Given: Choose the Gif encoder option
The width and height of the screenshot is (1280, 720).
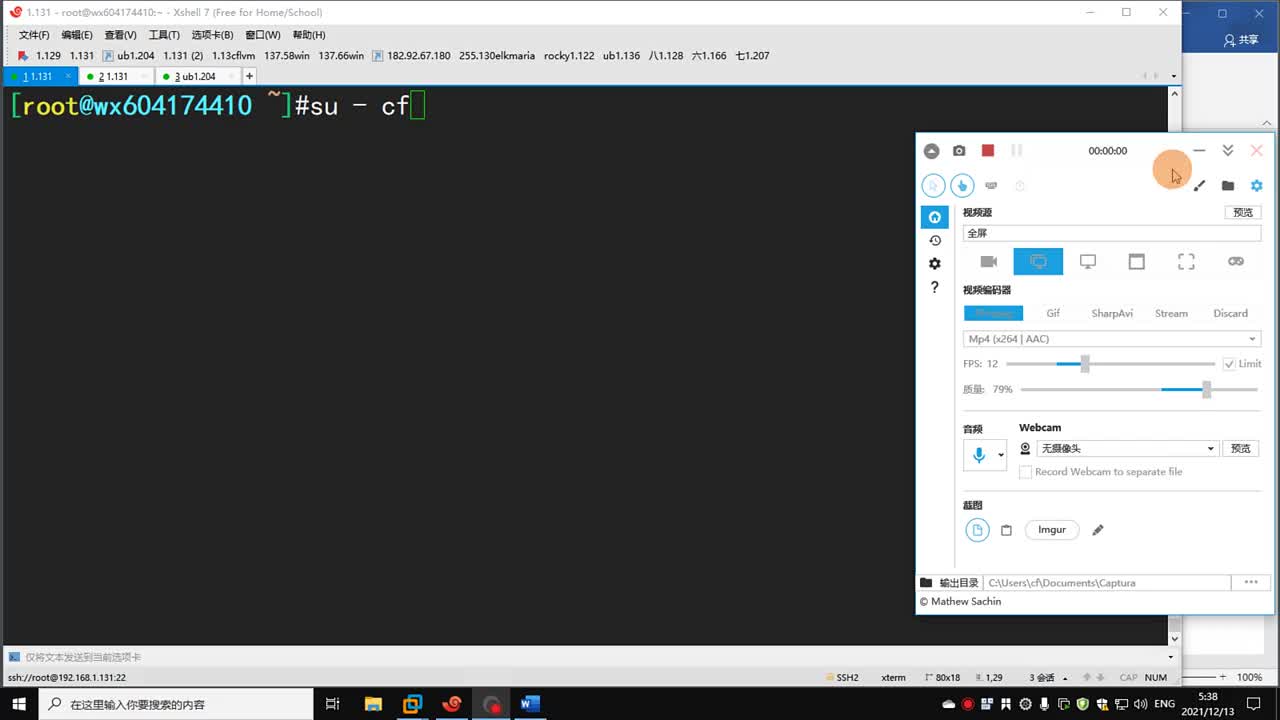Looking at the screenshot, I should point(1053,313).
